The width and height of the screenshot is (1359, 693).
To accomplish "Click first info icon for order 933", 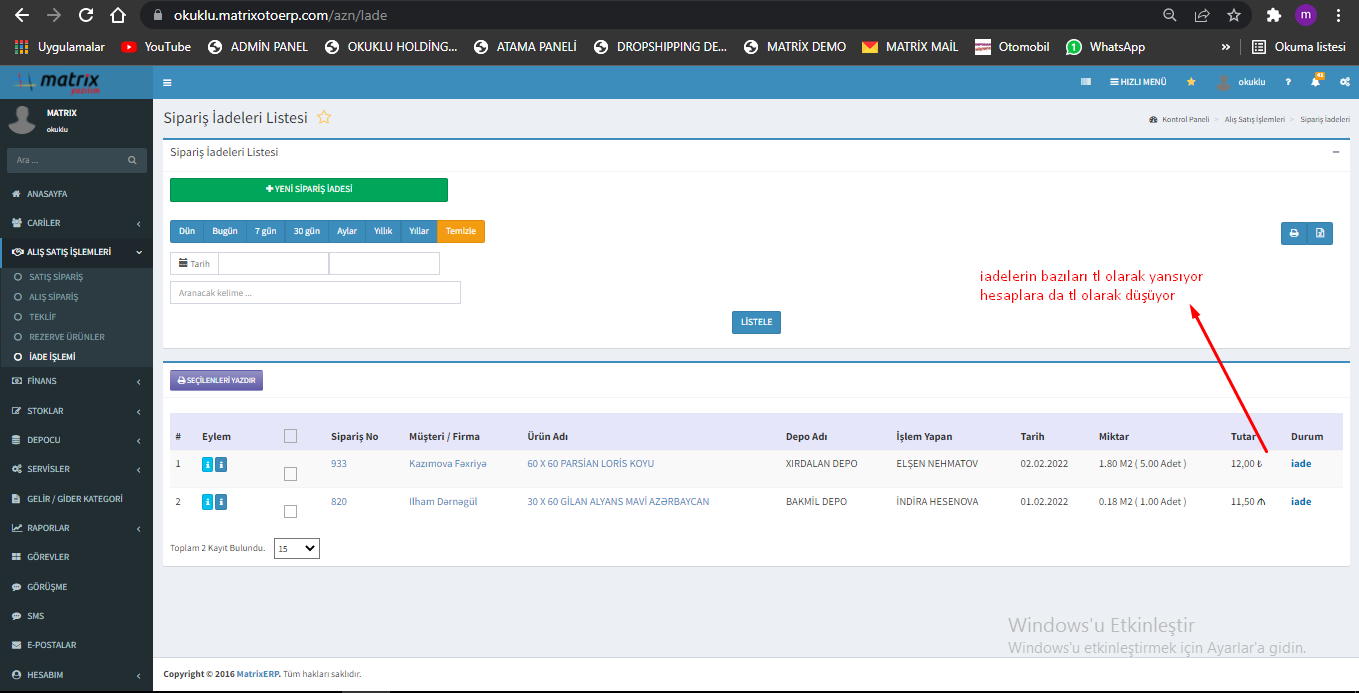I will 207,464.
